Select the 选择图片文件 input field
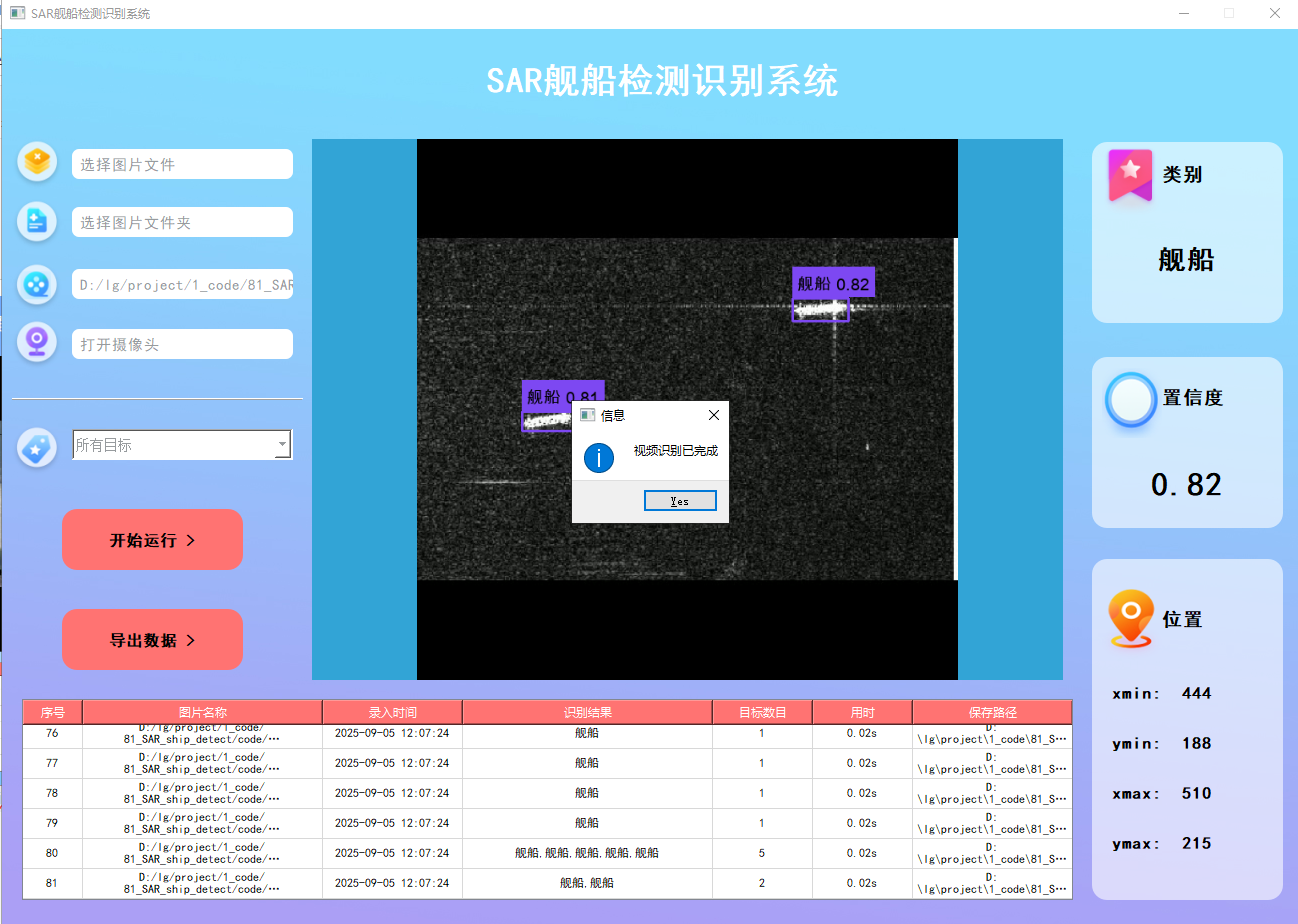1298x924 pixels. click(182, 164)
